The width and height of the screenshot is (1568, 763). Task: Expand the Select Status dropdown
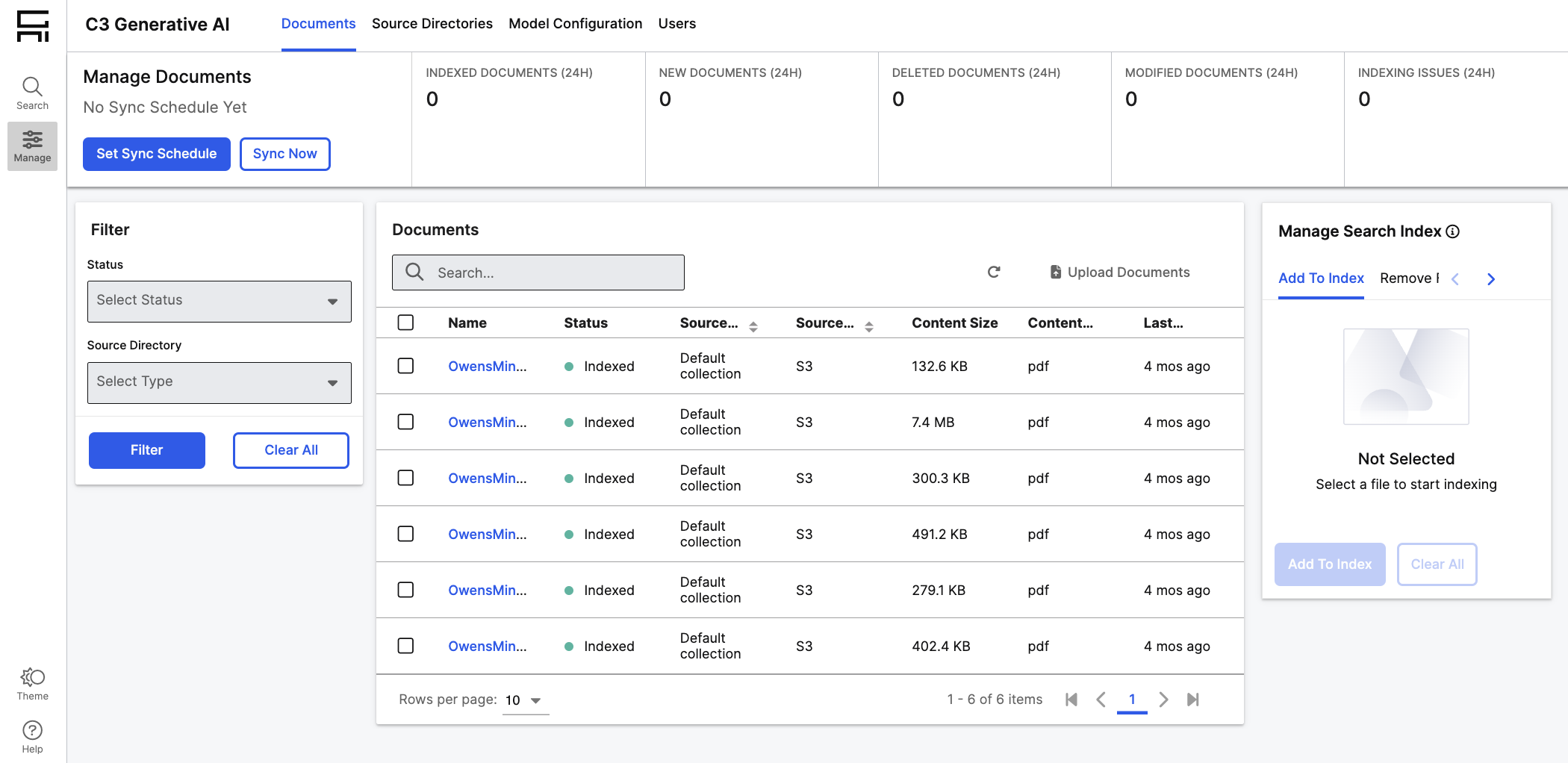pos(219,301)
